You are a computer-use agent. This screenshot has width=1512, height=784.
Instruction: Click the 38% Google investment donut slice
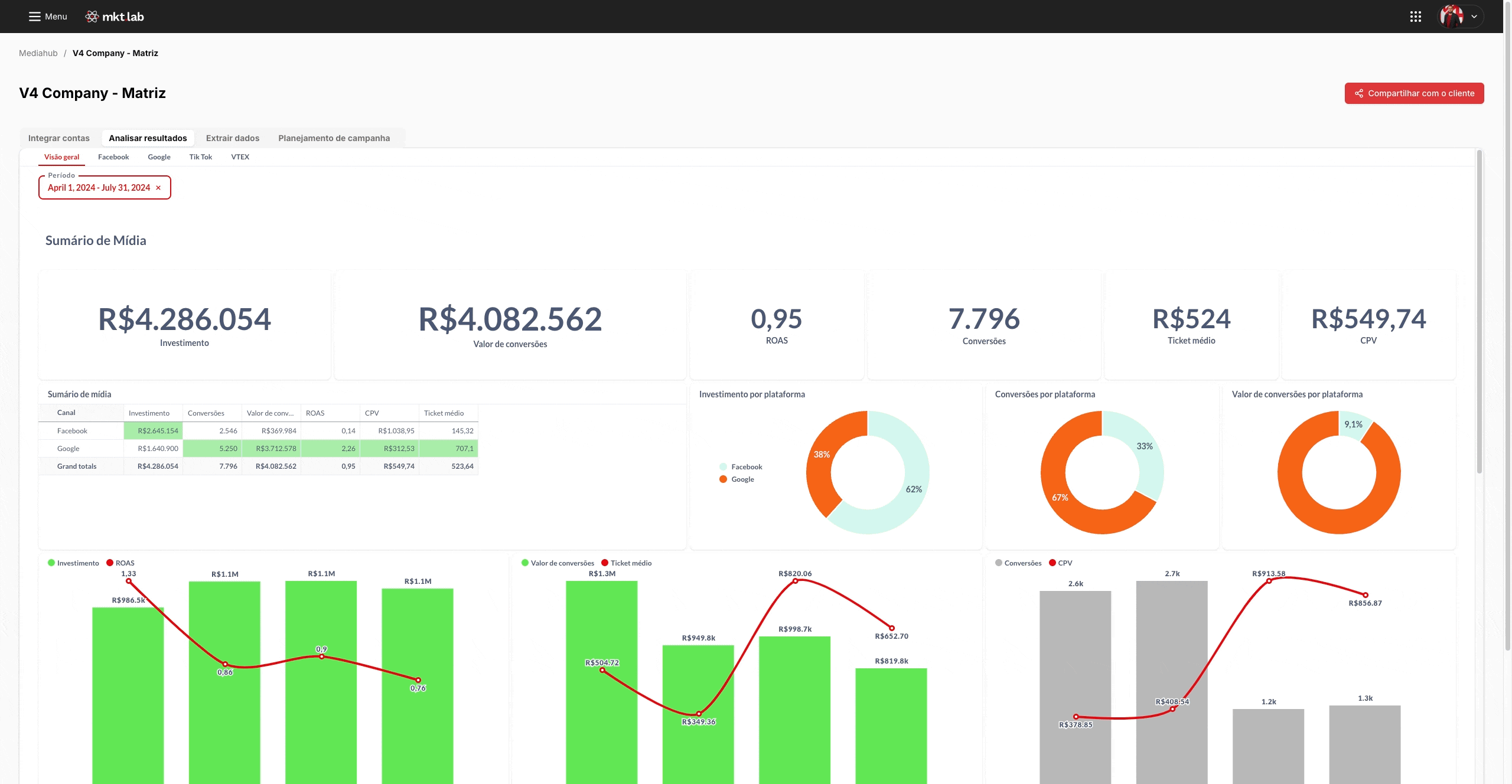click(x=823, y=456)
